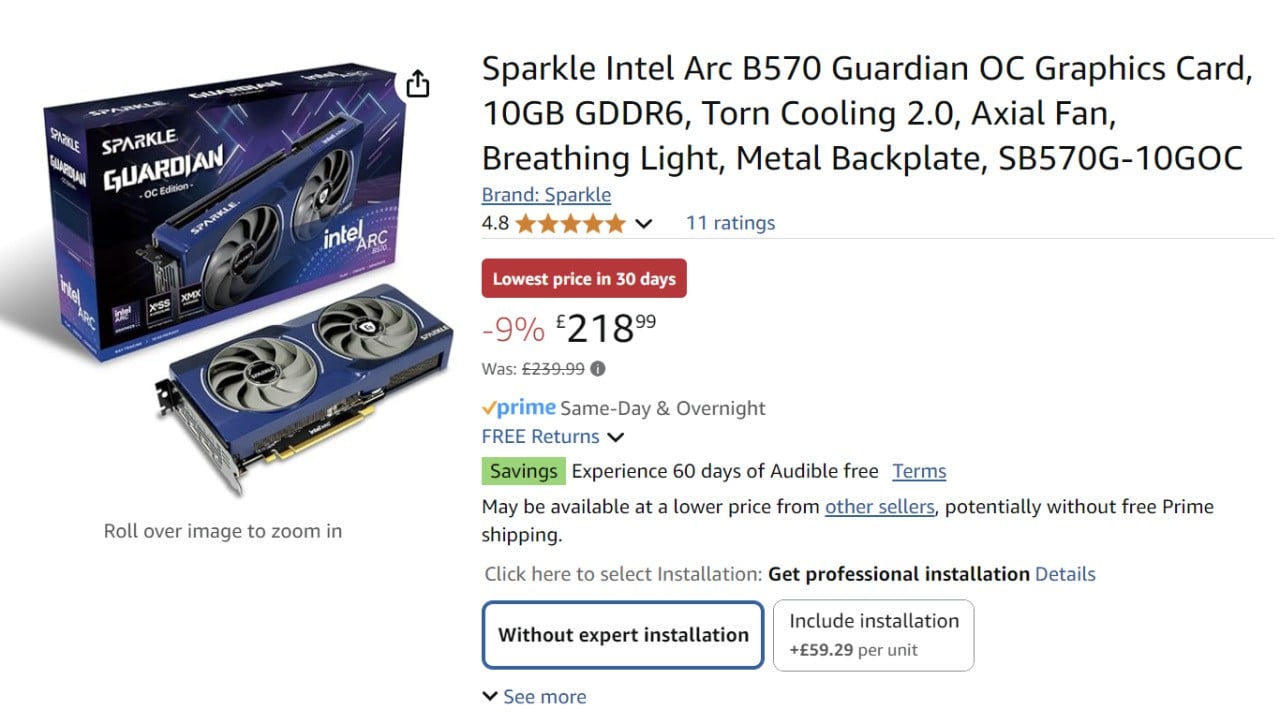Open the other sellers link
The height and width of the screenshot is (724, 1280).
pyautogui.click(x=879, y=507)
